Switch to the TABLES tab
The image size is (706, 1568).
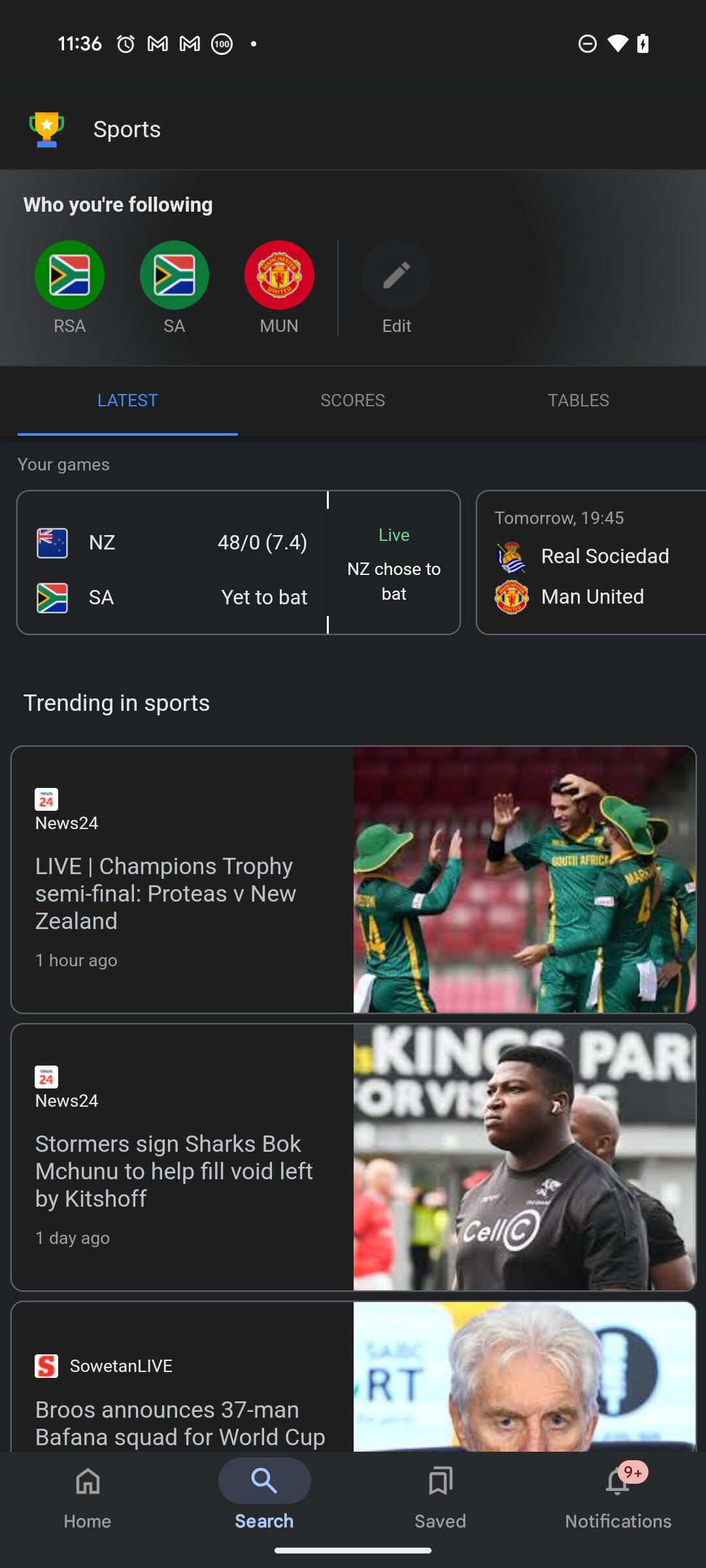pyautogui.click(x=578, y=400)
